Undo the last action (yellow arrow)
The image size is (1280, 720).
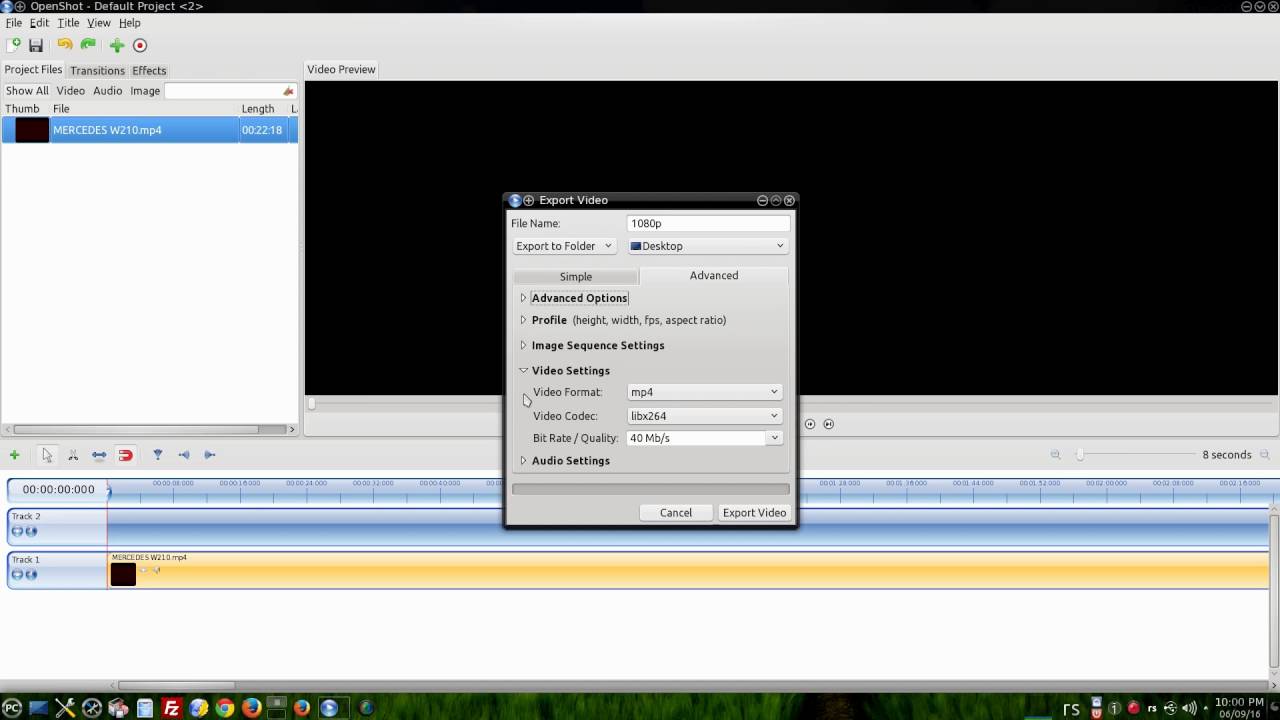point(65,45)
